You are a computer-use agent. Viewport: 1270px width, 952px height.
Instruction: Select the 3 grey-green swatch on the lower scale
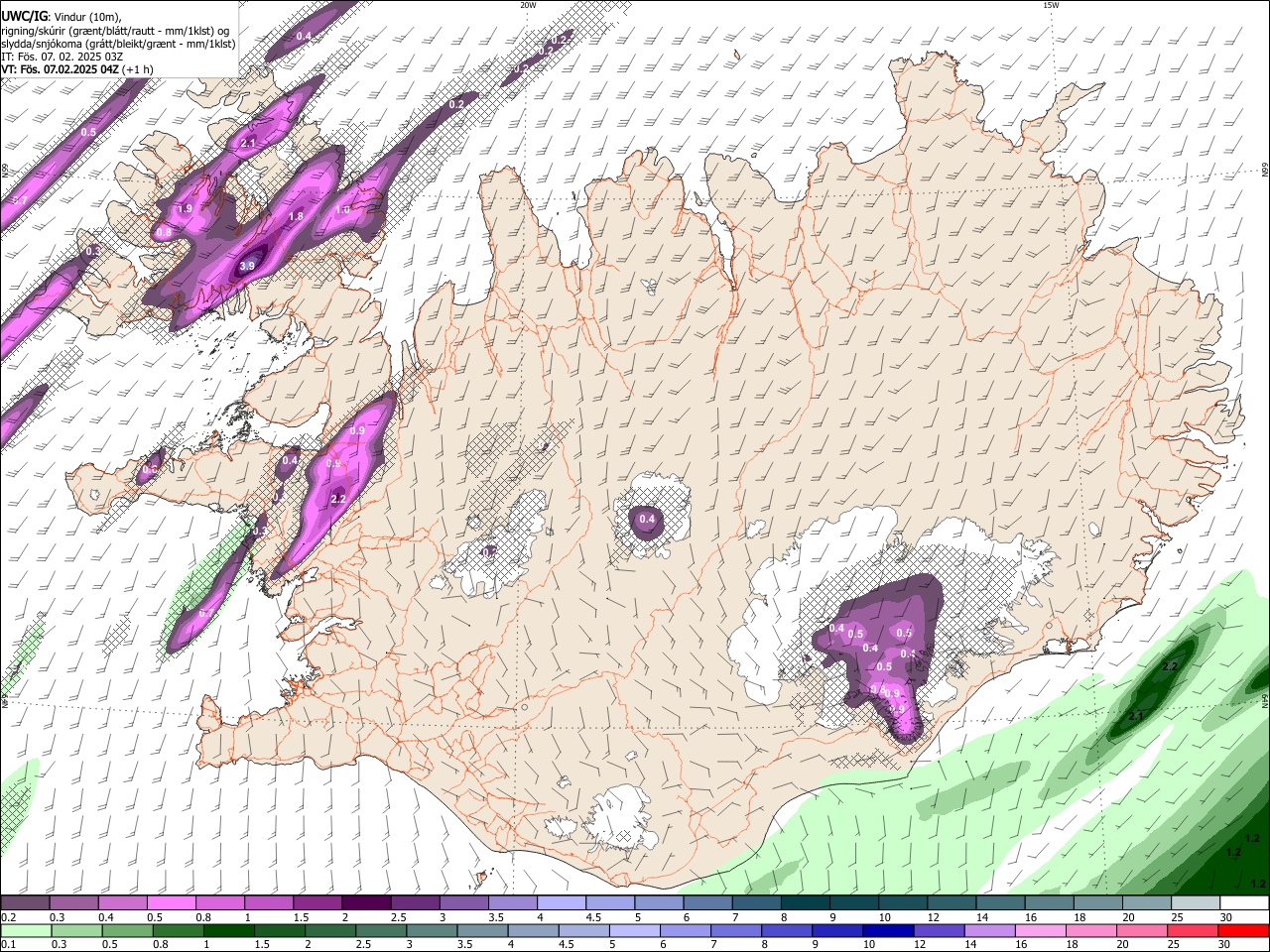[432, 931]
